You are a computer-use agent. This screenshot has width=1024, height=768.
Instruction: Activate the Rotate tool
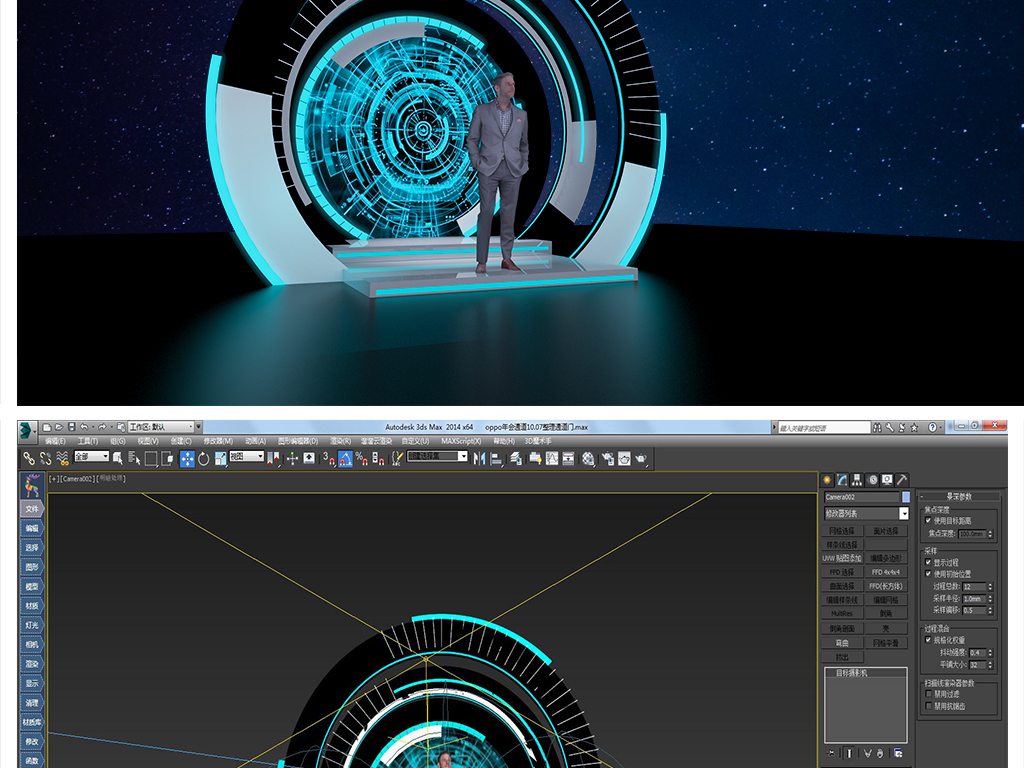(204, 458)
